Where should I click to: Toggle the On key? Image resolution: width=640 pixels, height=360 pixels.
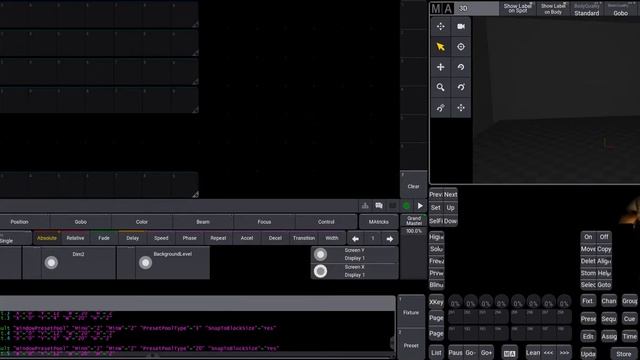[588, 237]
